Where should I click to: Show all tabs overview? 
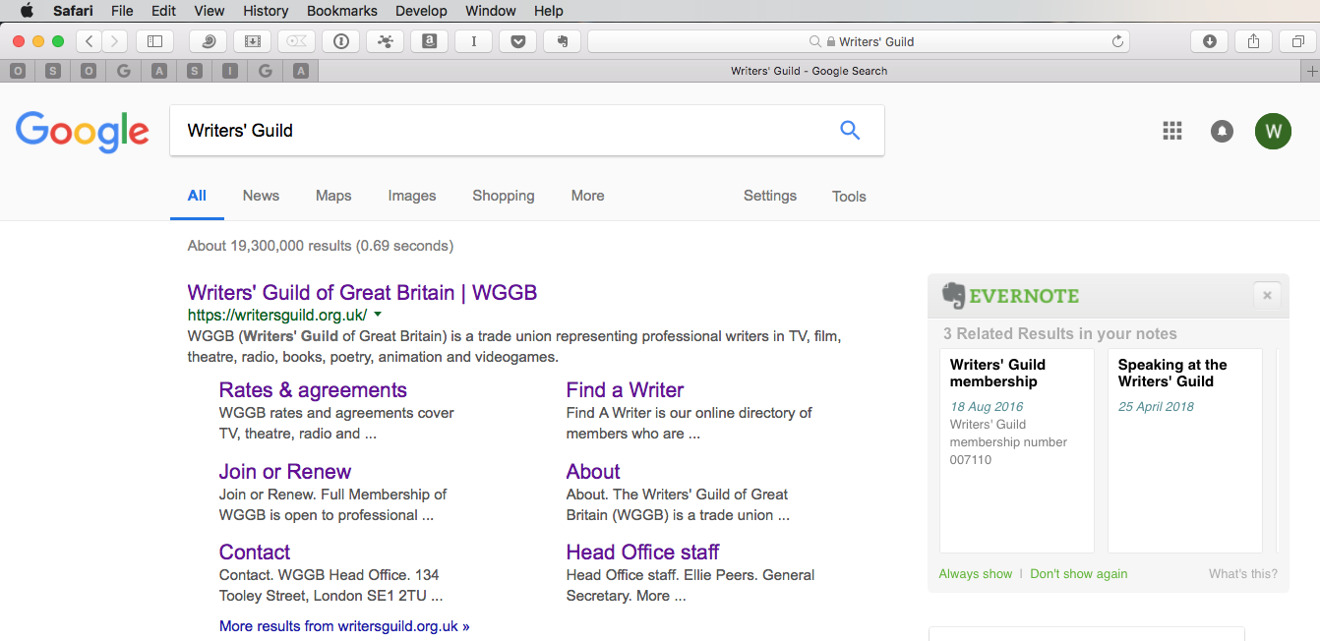[x=1297, y=41]
